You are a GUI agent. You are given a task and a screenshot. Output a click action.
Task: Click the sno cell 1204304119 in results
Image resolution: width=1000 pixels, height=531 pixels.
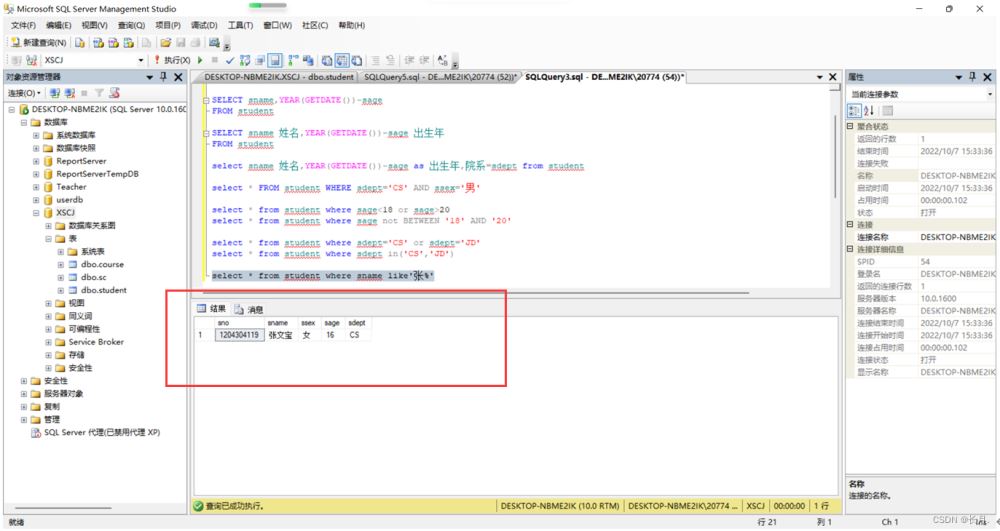(x=238, y=335)
